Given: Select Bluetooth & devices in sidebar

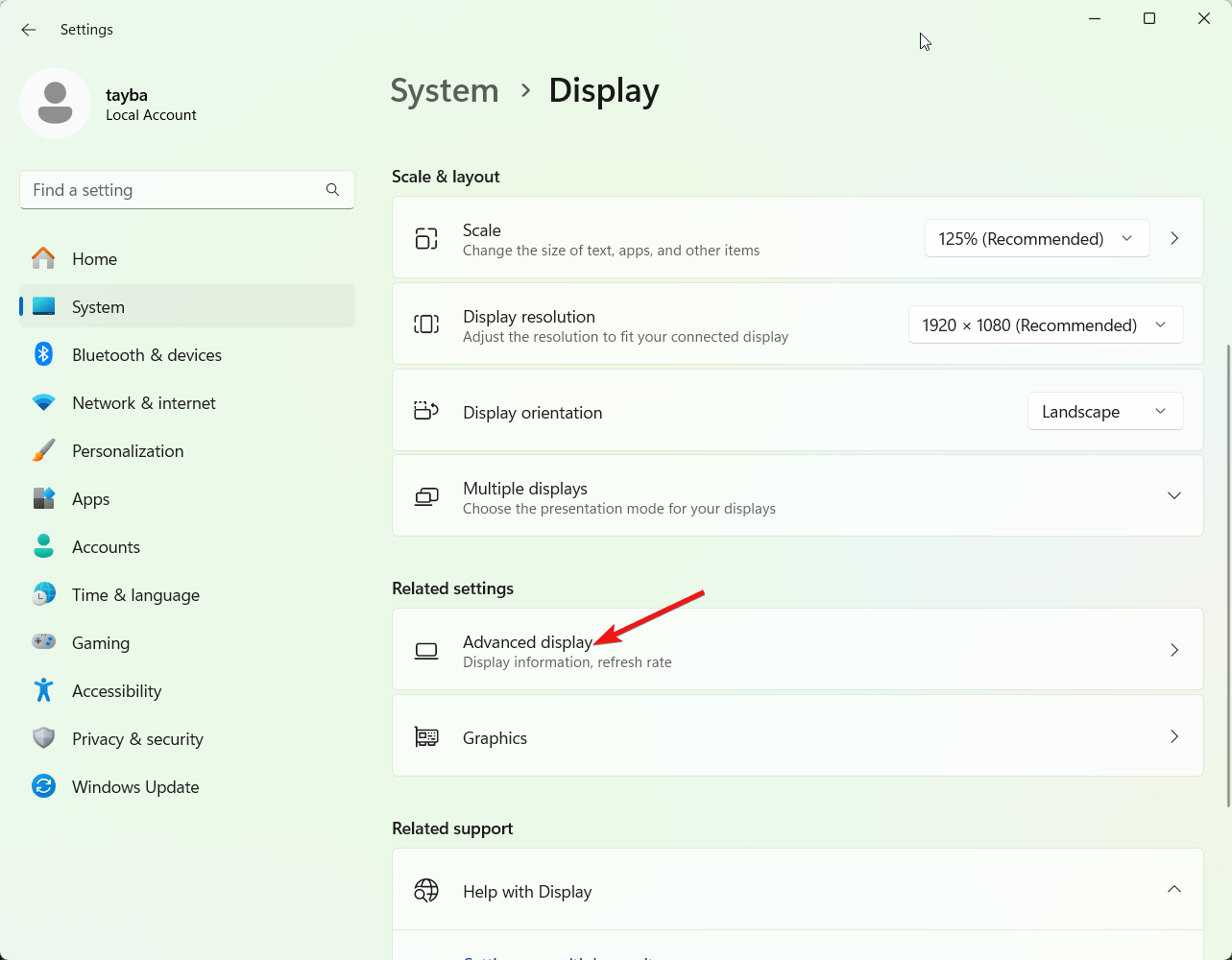Looking at the screenshot, I should (187, 354).
